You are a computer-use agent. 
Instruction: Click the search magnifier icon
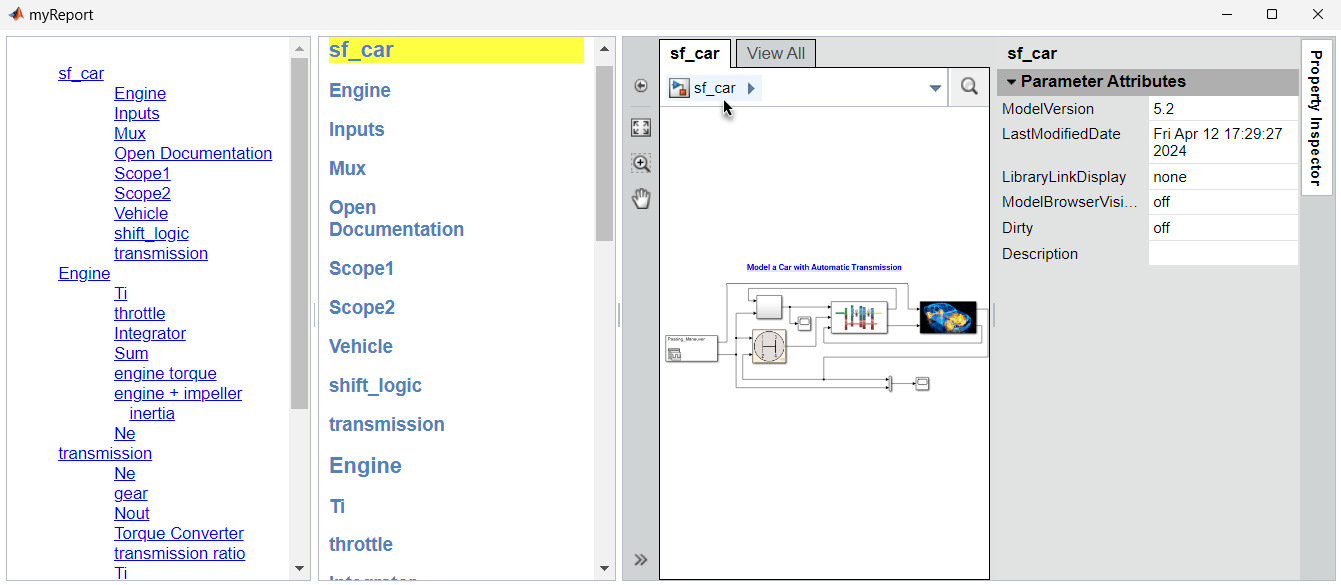coord(969,88)
